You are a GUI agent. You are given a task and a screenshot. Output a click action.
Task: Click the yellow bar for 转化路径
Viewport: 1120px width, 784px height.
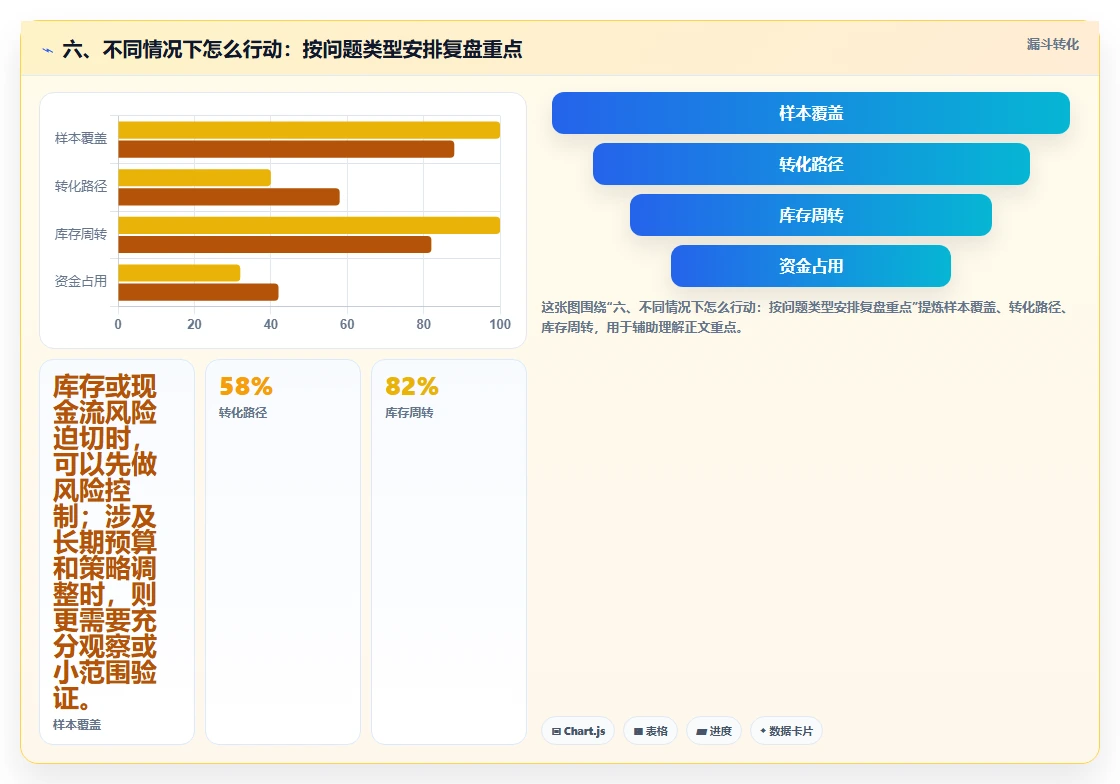point(194,178)
